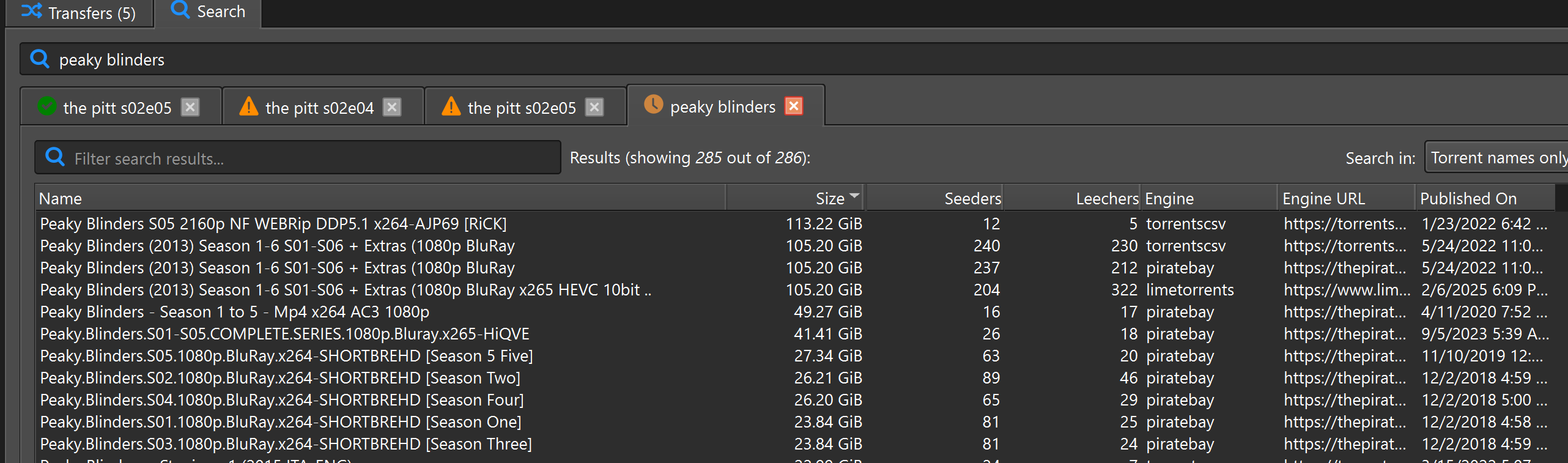Select SHORTBREHD '[Season Four]' result
Image resolution: width=1568 pixels, height=463 pixels.
(x=282, y=400)
